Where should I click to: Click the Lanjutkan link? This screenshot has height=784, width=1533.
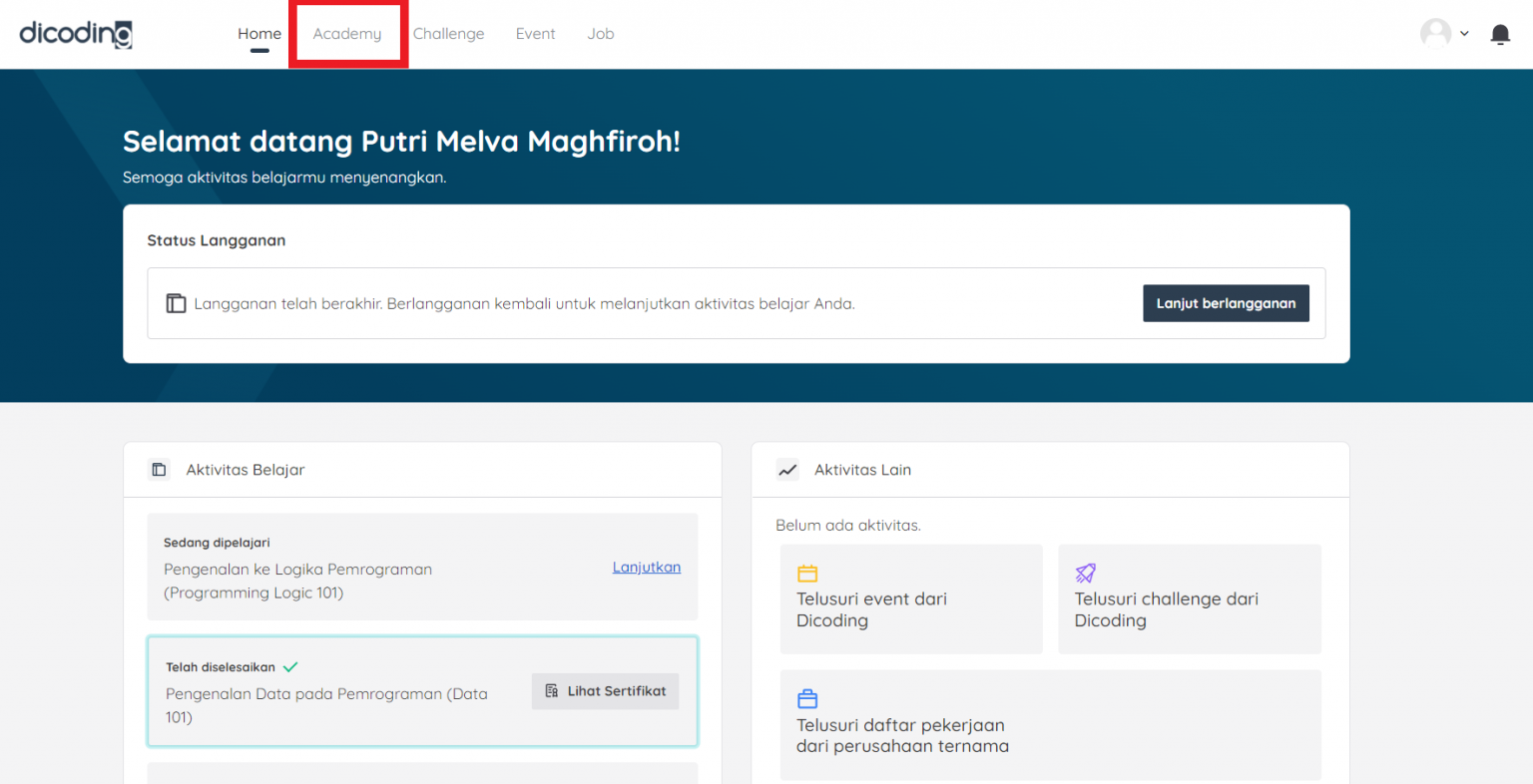[647, 567]
